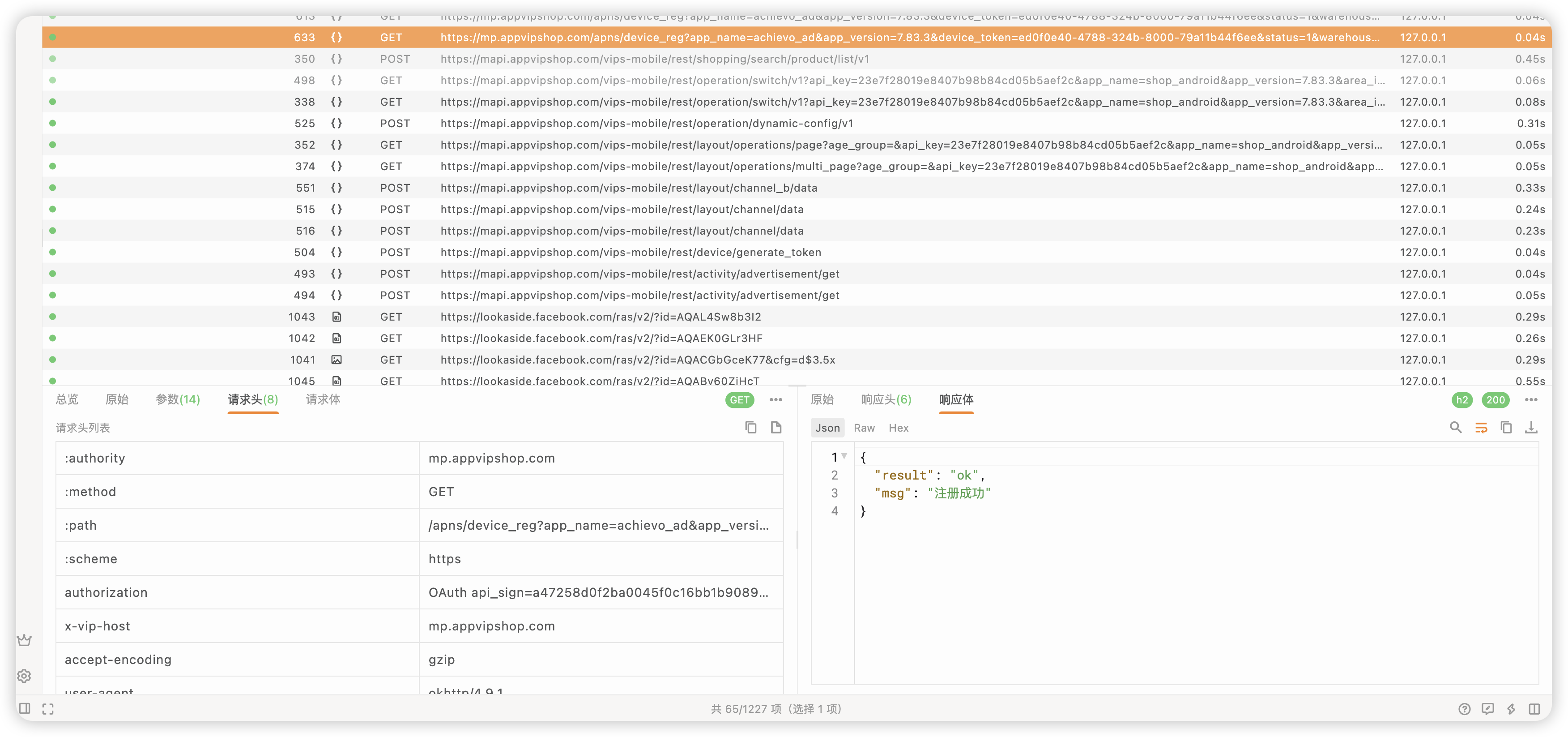Screen dimensions: 1568x737
Task: Select the highlighted device_reg request row 633
Action: click(x=796, y=37)
